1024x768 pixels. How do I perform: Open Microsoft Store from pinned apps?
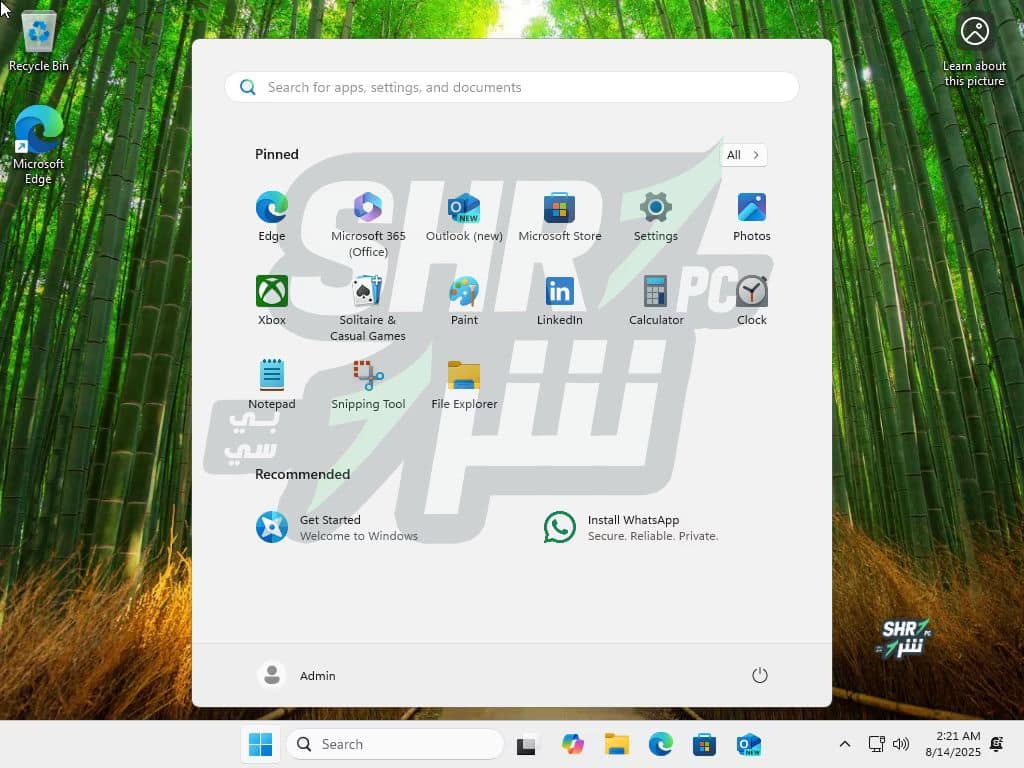560,217
